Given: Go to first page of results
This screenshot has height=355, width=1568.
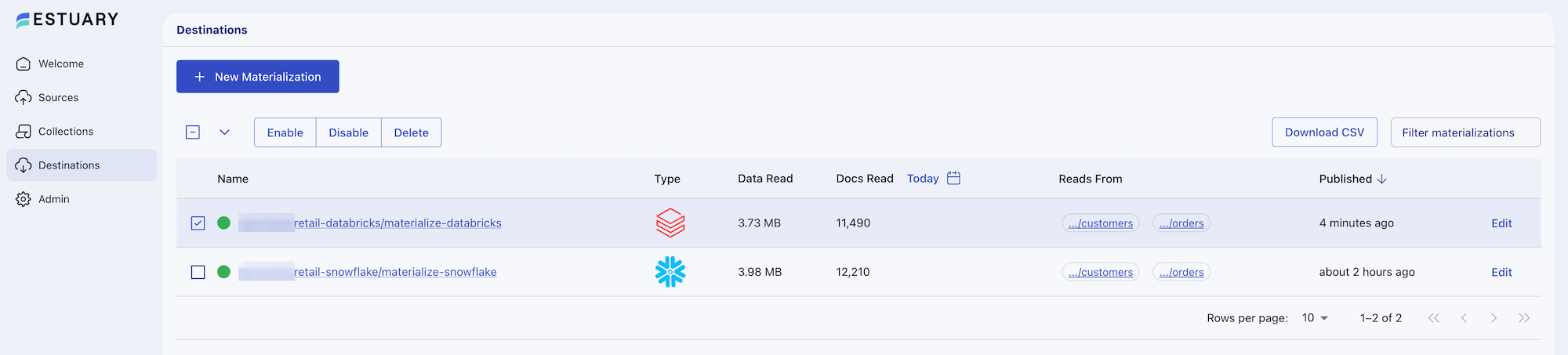Looking at the screenshot, I should pyautogui.click(x=1433, y=317).
